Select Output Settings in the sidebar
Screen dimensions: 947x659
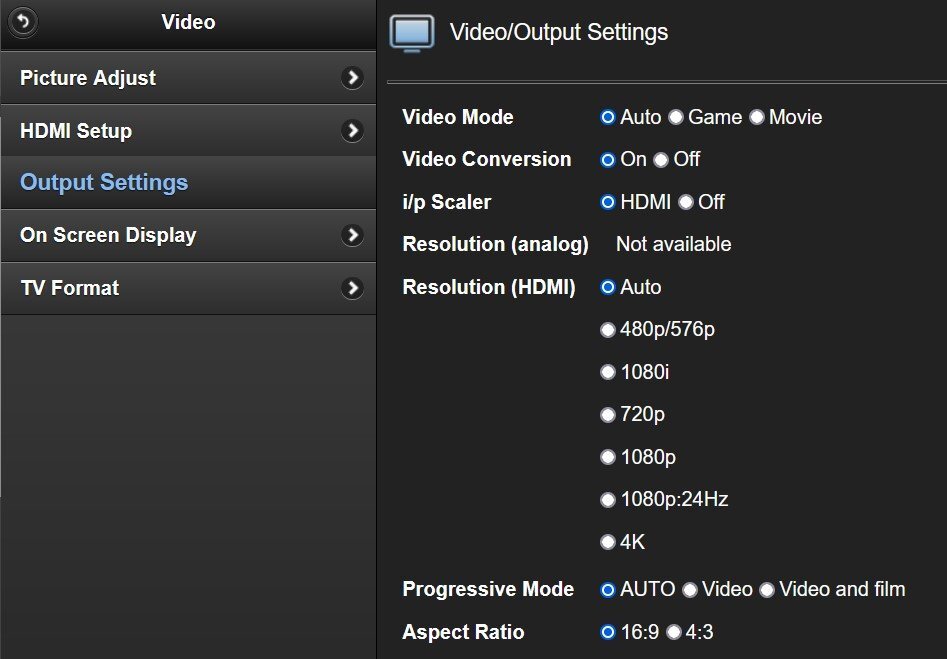pyautogui.click(x=103, y=182)
